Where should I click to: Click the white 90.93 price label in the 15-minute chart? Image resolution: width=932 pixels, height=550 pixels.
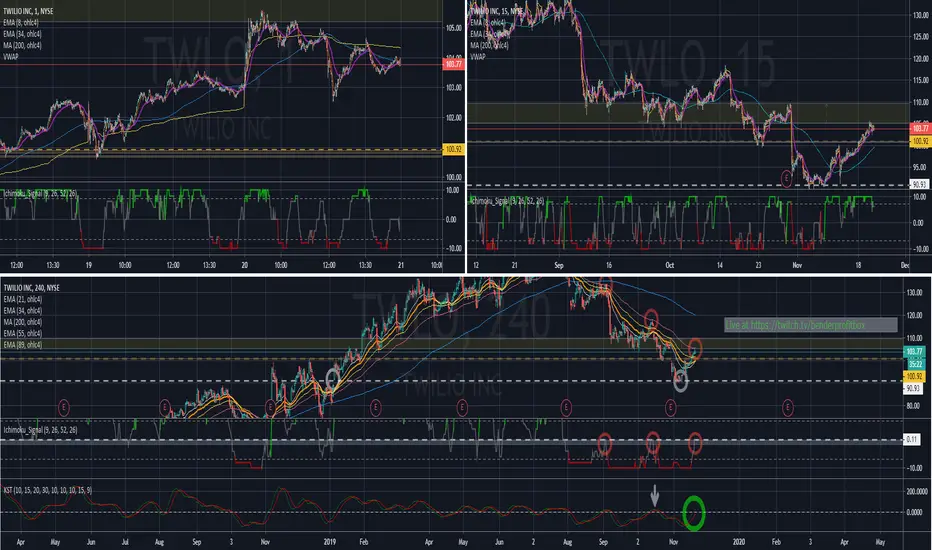919,185
